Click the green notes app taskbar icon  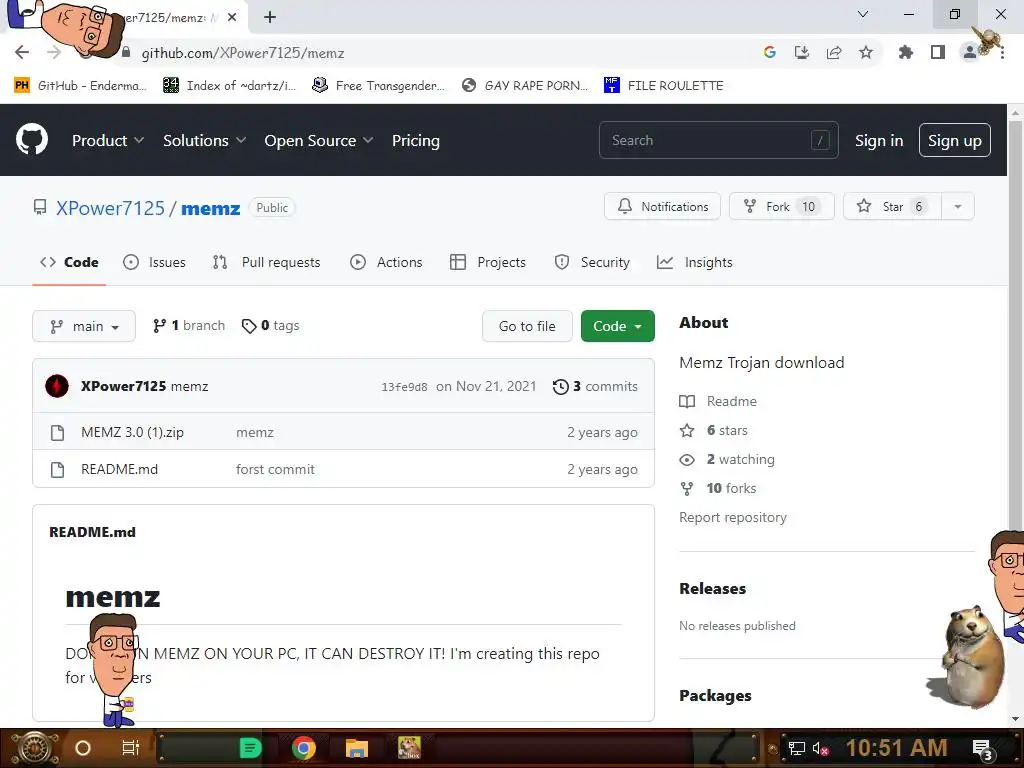(250, 748)
